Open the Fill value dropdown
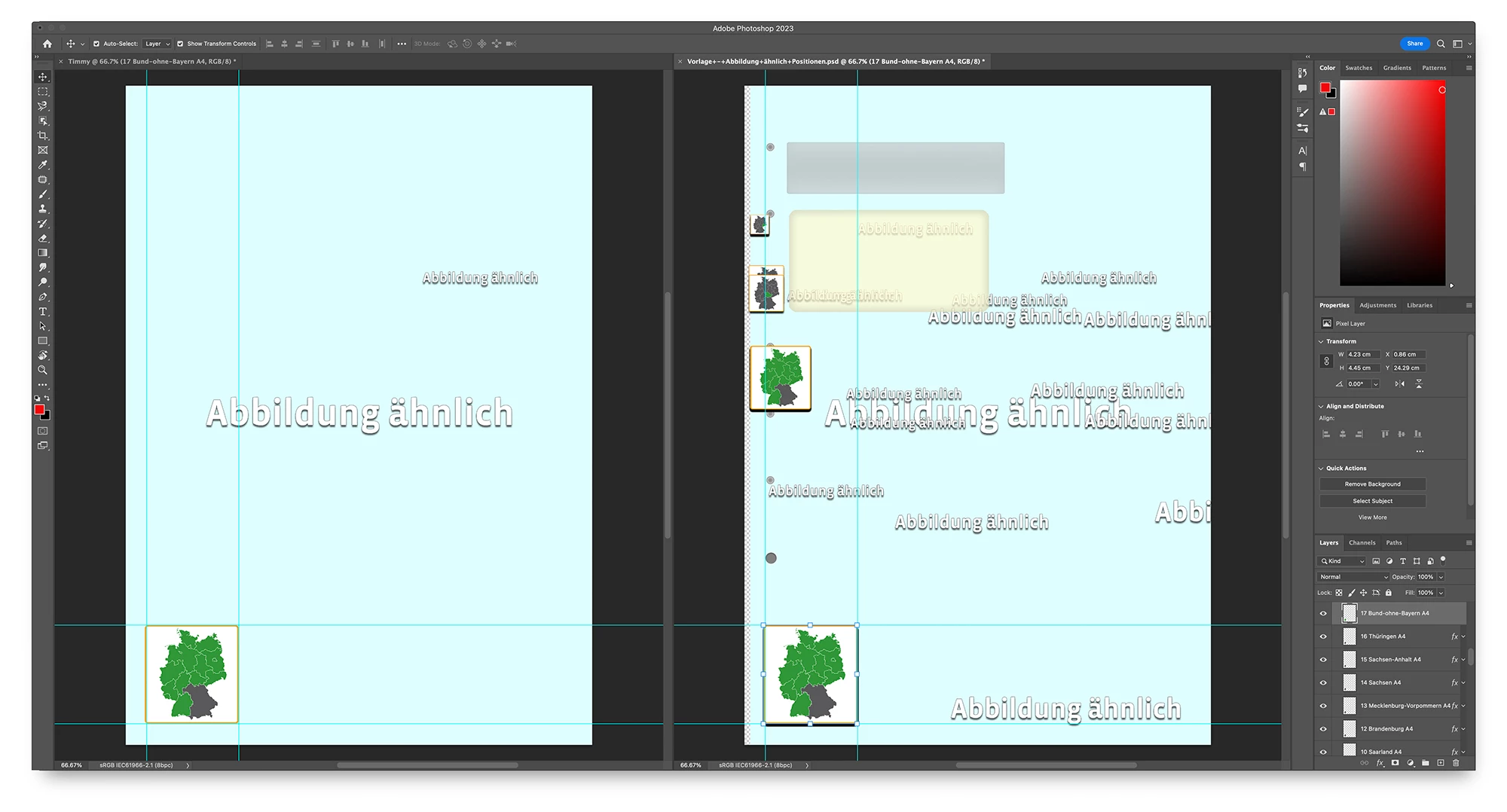 [x=1441, y=593]
